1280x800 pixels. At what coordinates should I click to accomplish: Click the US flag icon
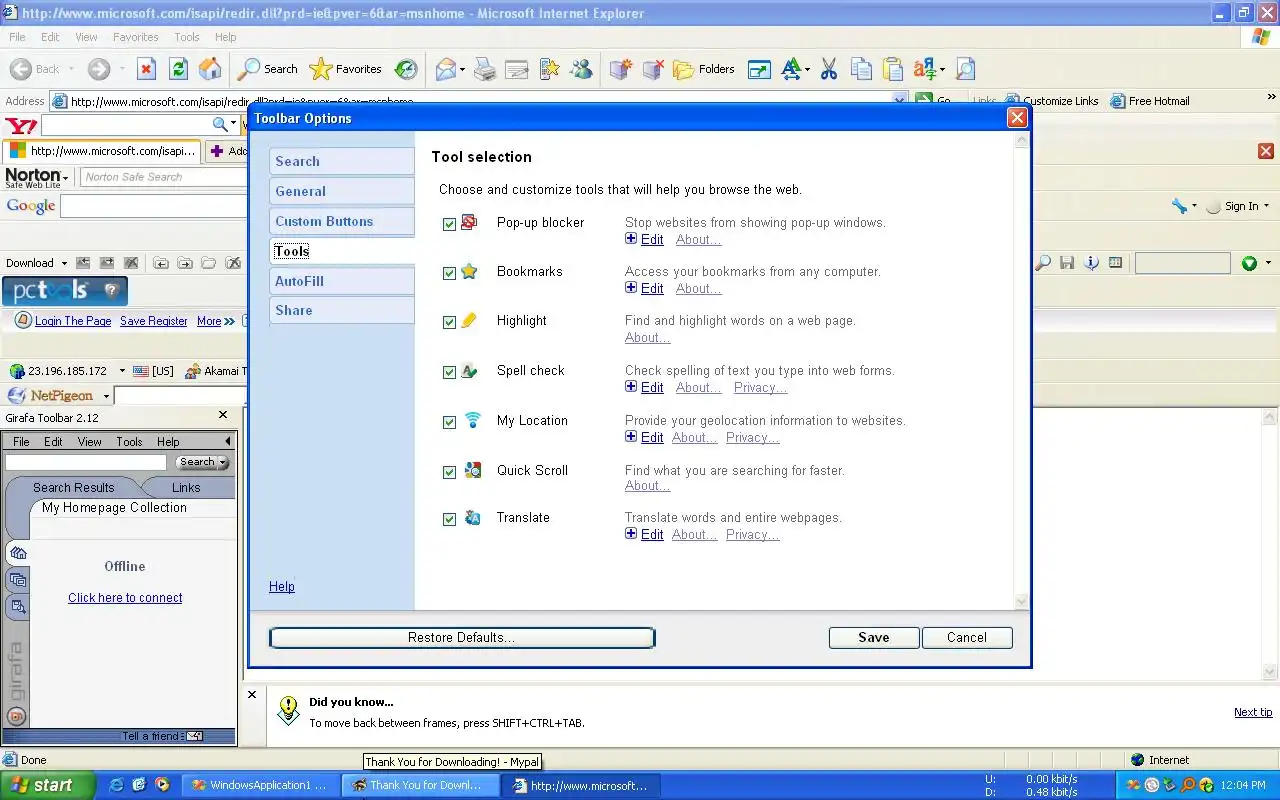coord(140,371)
